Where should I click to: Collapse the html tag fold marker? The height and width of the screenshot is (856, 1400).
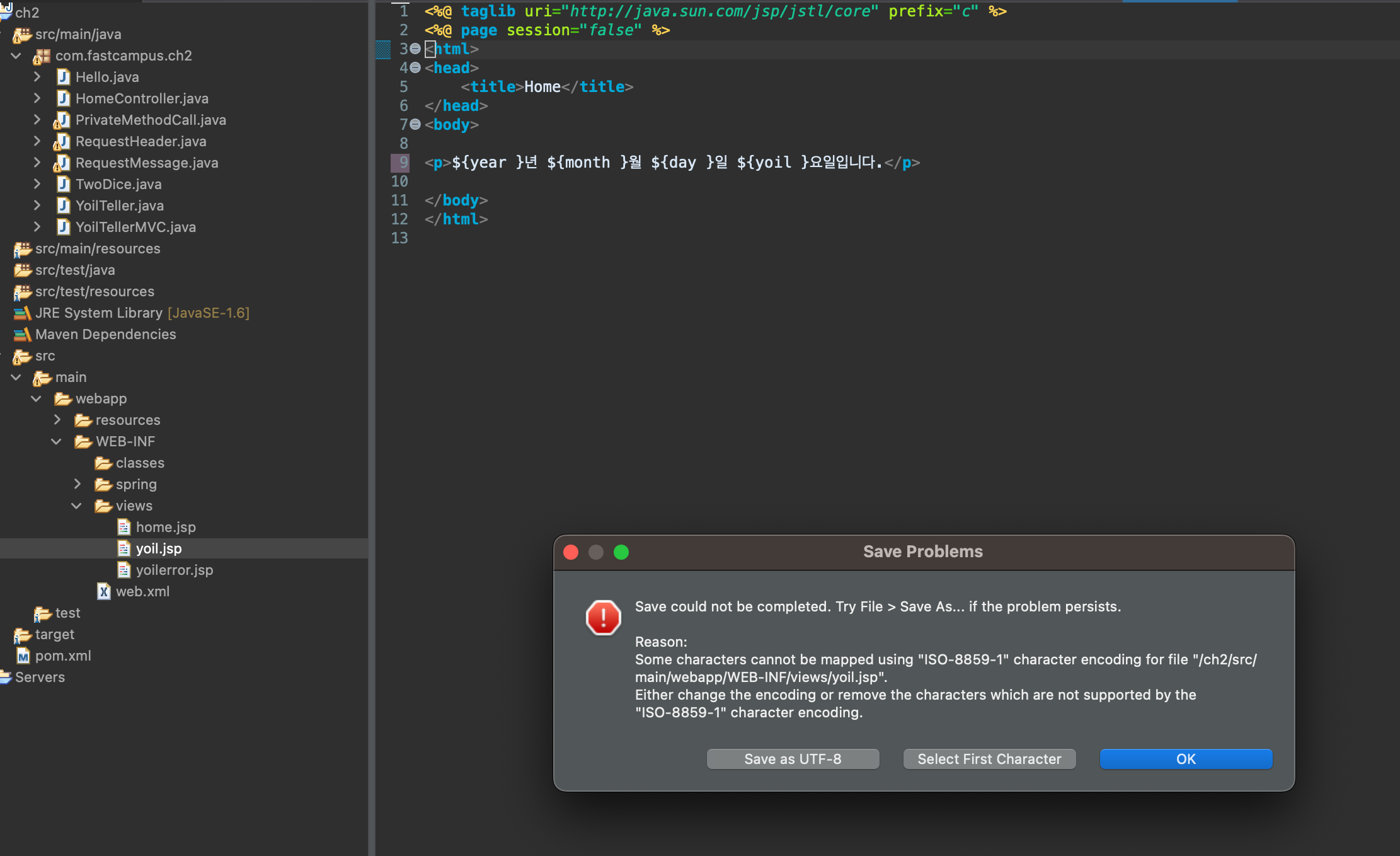[415, 49]
